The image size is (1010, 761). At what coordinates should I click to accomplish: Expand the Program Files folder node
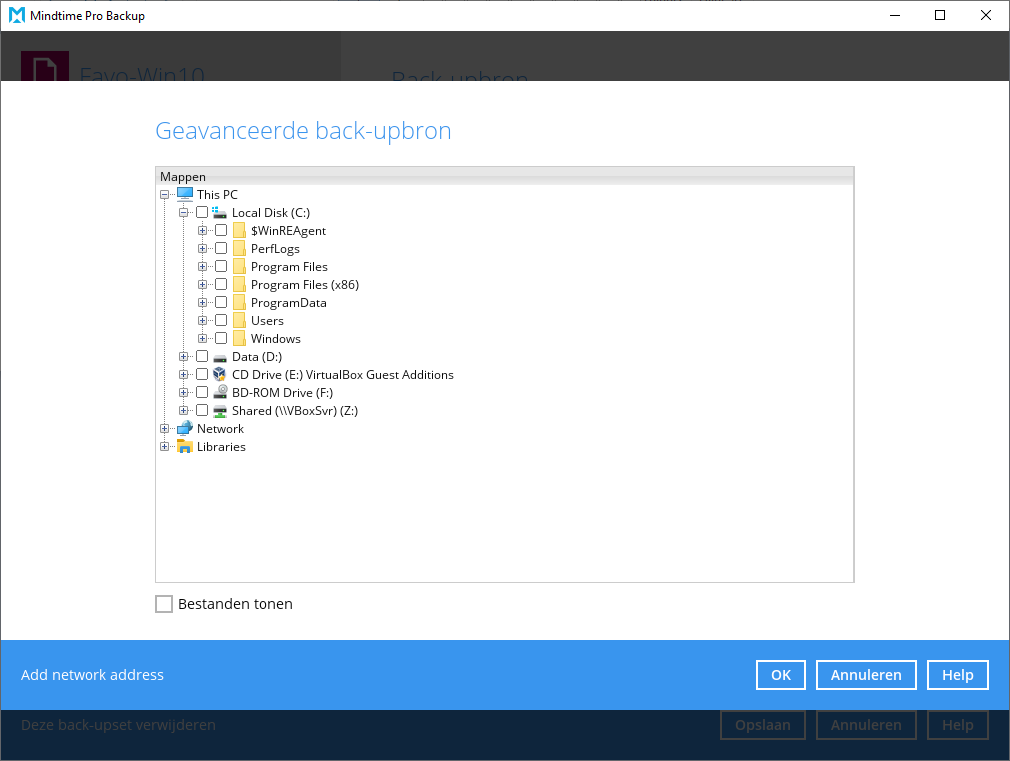tap(202, 267)
